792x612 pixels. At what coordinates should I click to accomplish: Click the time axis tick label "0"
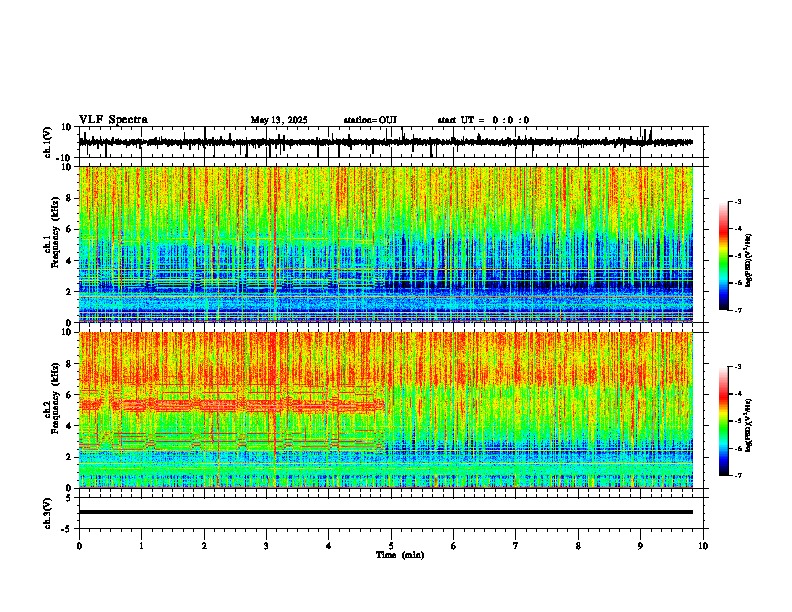coord(79,546)
